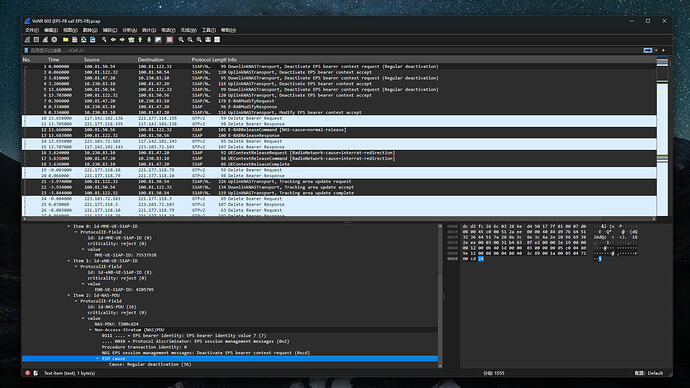Image resolution: width=690 pixels, height=388 pixels.
Task: Collapse the 'Item 2: id-NAS-PDU' tree node
Action: (x=69, y=295)
